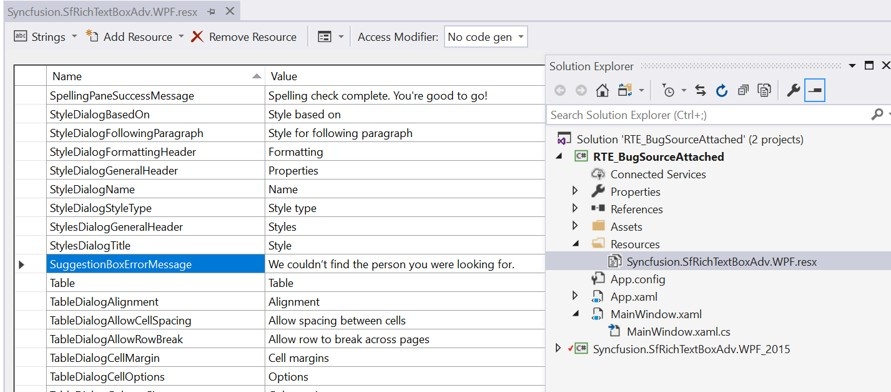Close the Syncfusion.SfRichTextBoxAdv.WPF.resx tab
891x392 pixels.
point(230,11)
